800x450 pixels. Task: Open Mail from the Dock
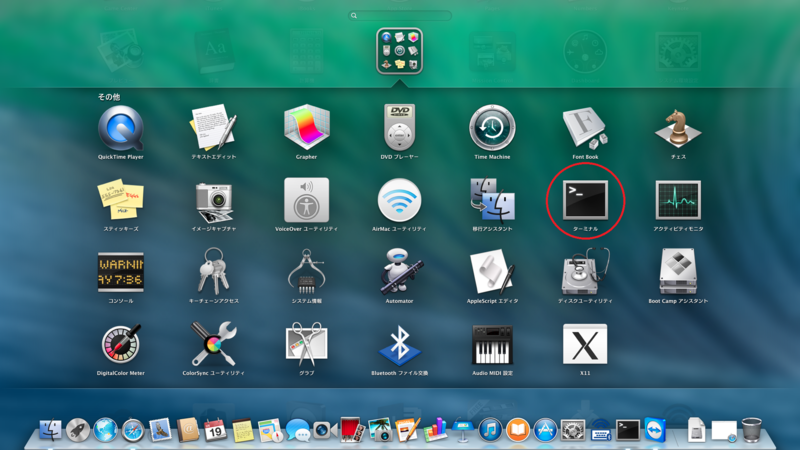[160, 430]
